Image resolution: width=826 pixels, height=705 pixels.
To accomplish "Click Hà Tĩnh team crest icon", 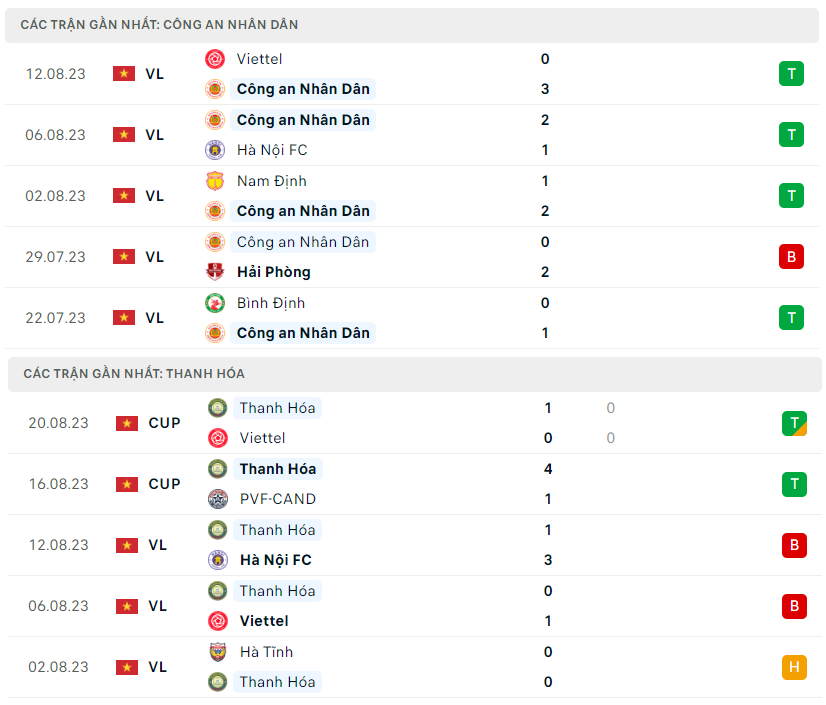I will coord(218,652).
